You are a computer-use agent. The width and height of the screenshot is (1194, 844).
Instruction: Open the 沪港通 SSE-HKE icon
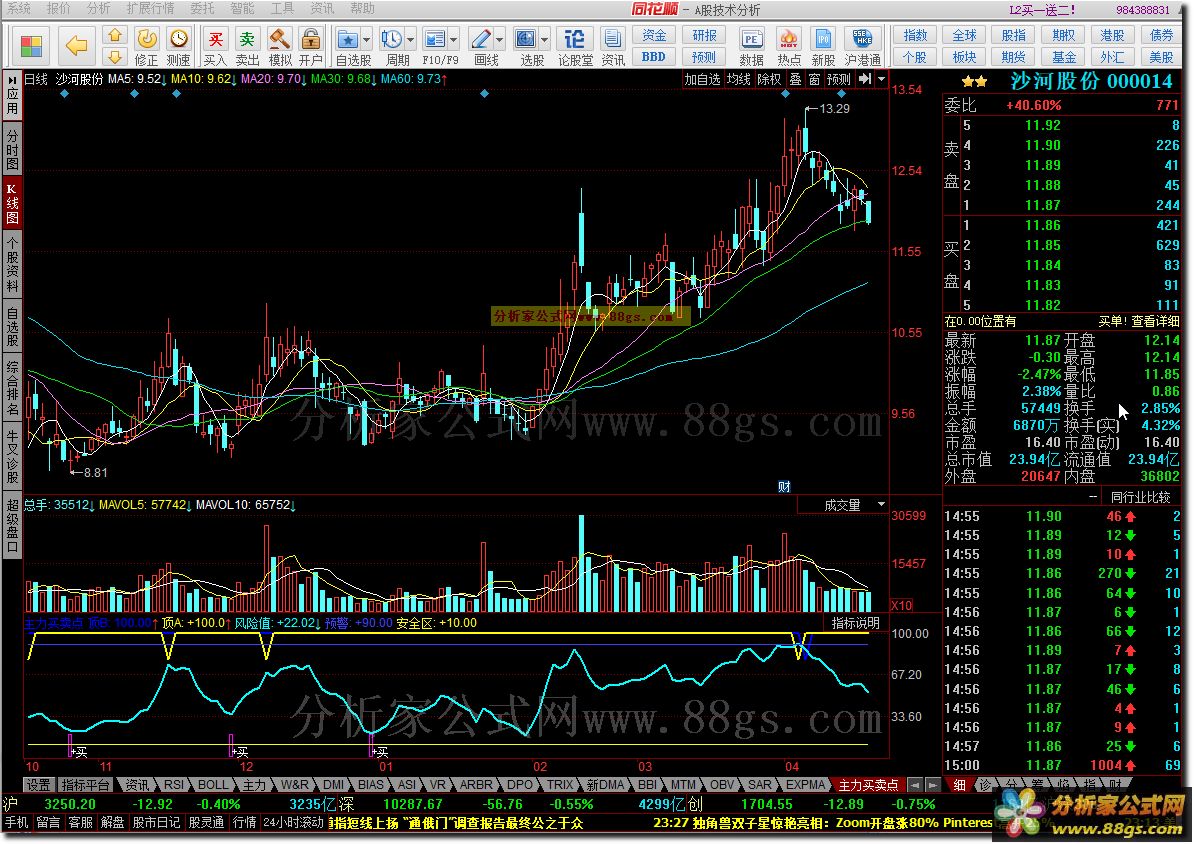pyautogui.click(x=862, y=46)
